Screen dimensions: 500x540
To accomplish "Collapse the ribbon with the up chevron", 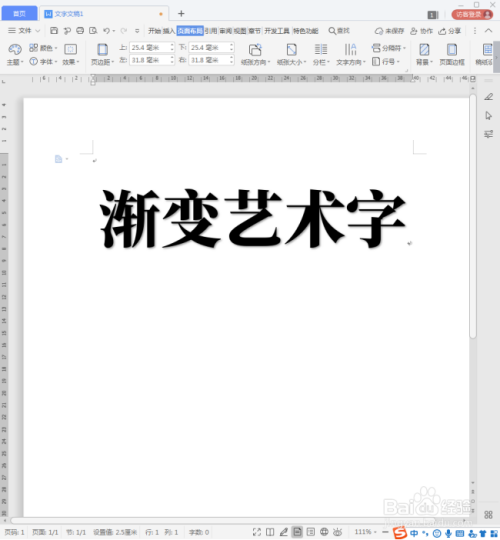I will [x=488, y=31].
